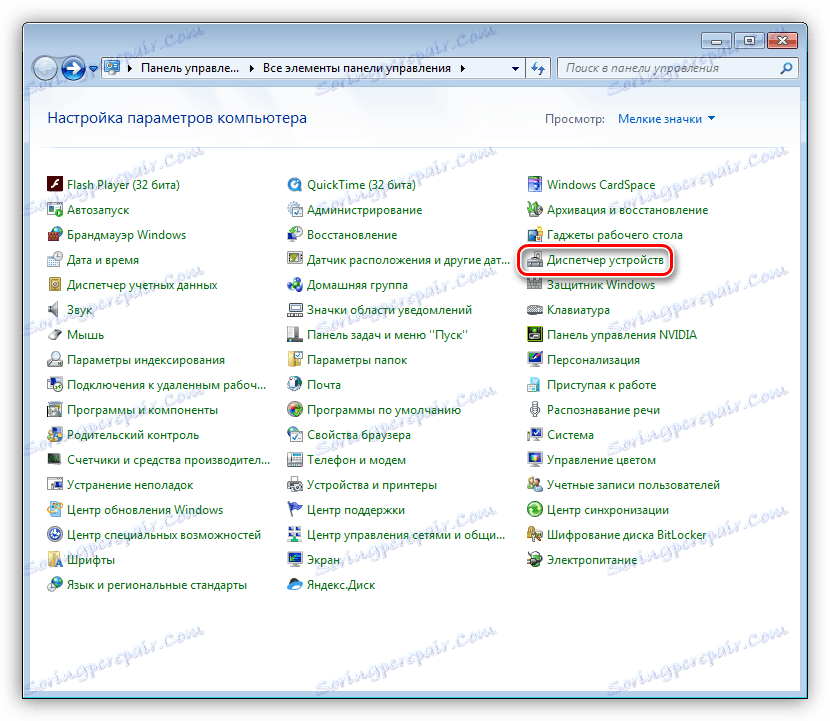The image size is (830, 721).
Task: Open the Восстановление icon
Action: pos(295,235)
